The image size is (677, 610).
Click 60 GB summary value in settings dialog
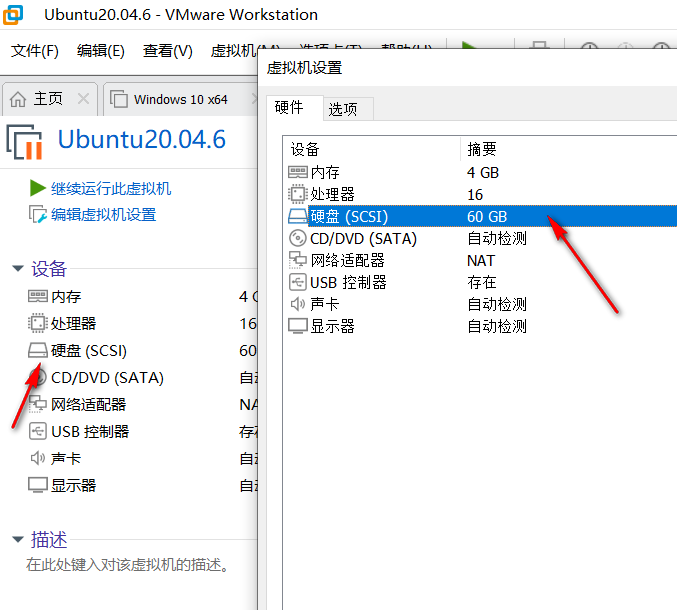coord(487,217)
